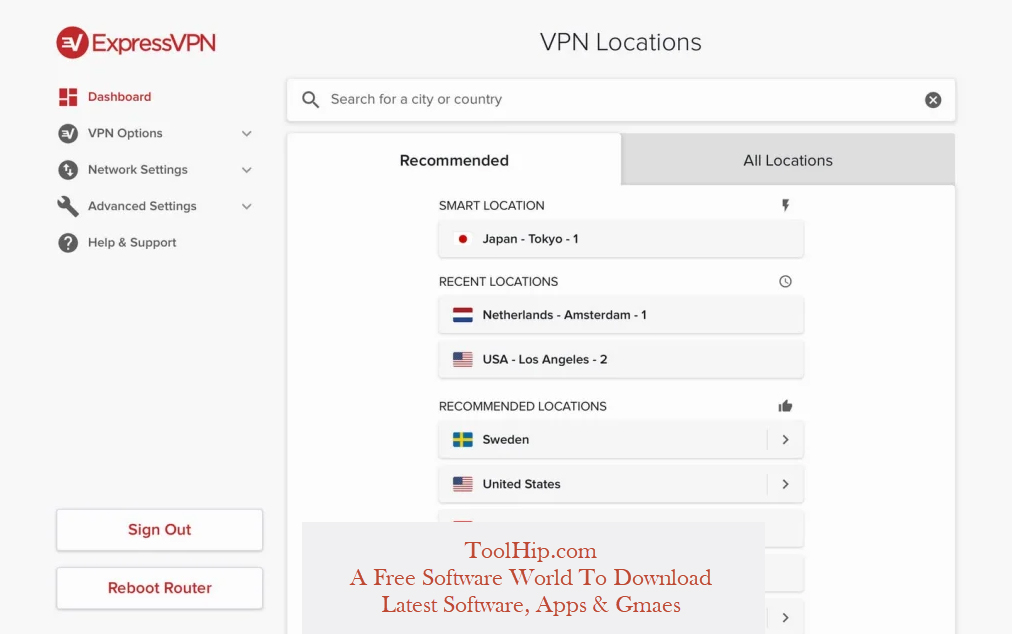
Task: Connect to Netherlands - Amsterdam - 1
Action: (x=621, y=315)
